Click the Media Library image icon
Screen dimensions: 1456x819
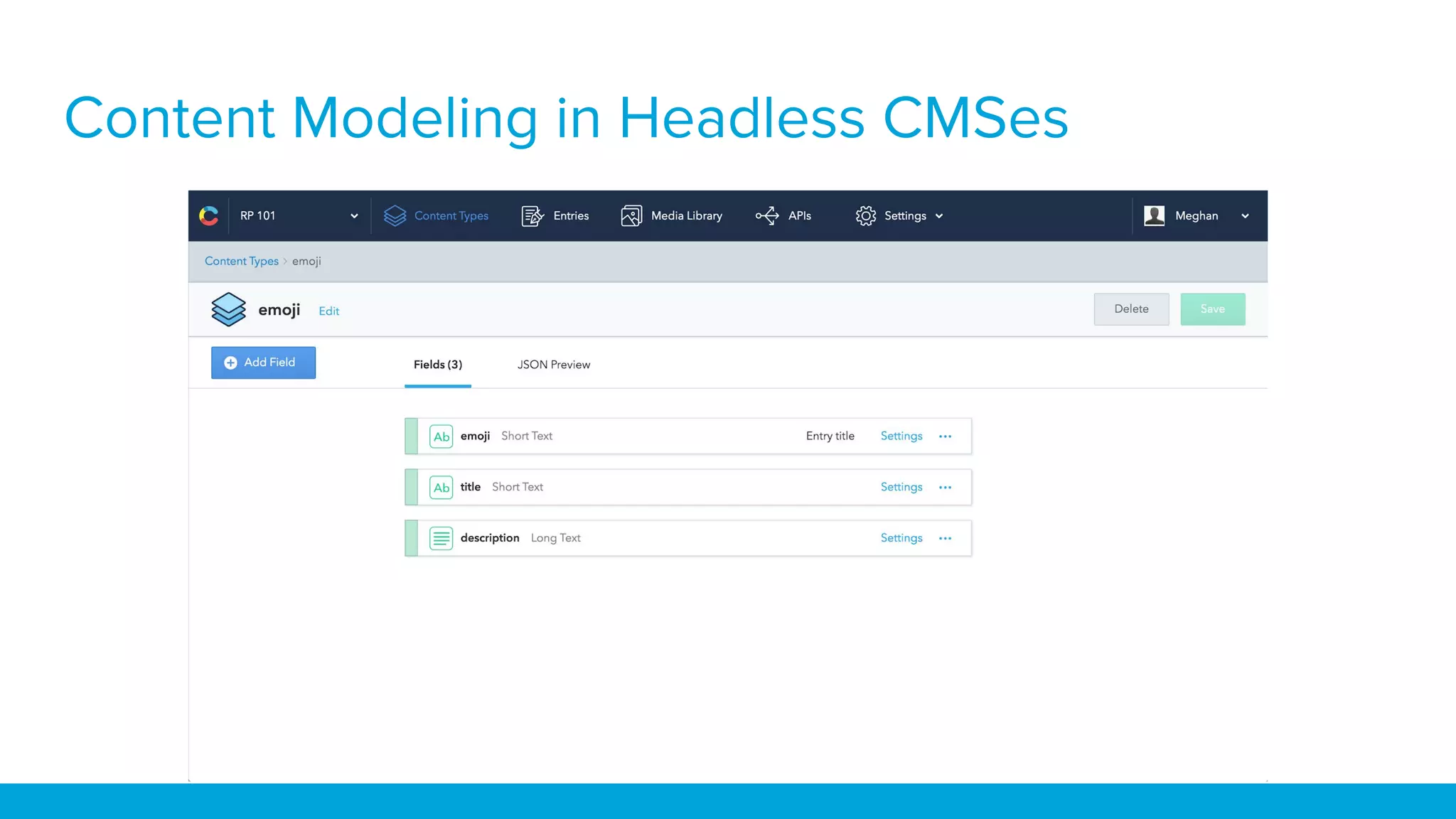tap(631, 215)
